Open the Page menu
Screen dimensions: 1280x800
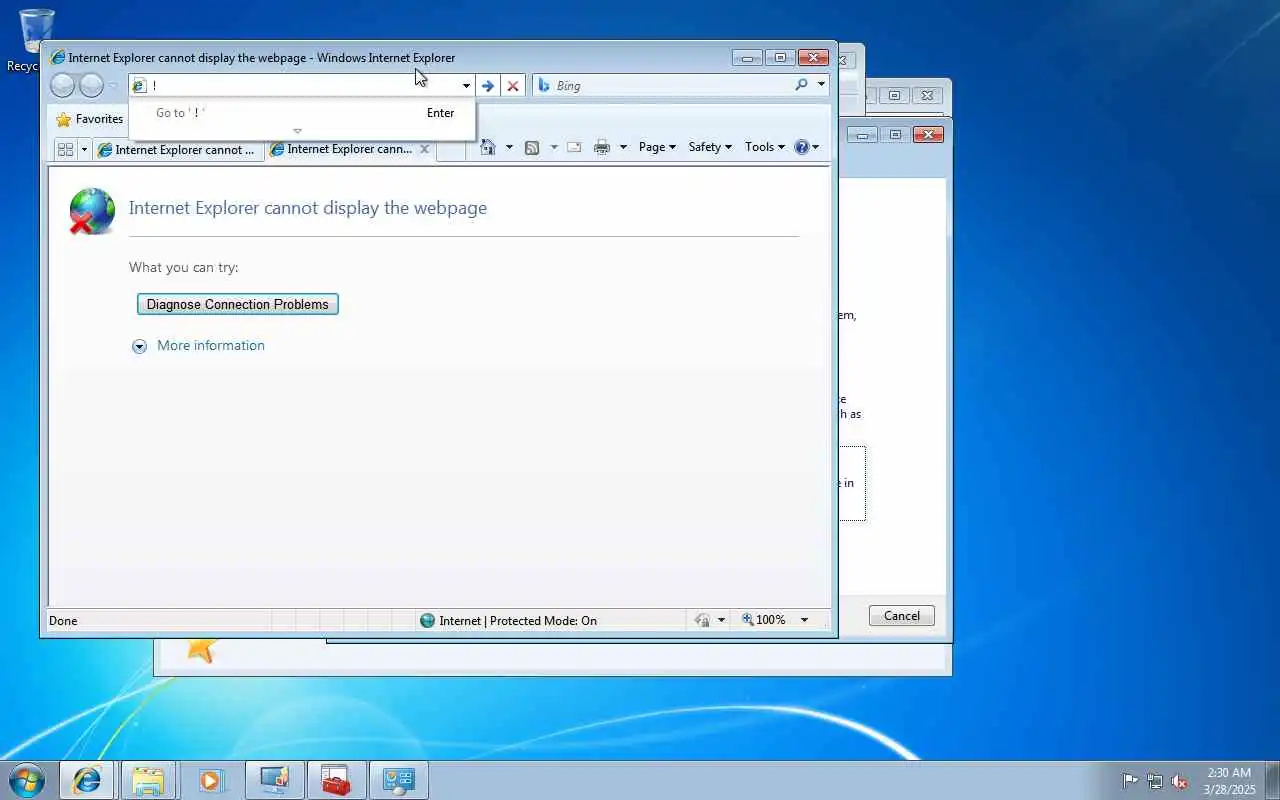click(x=657, y=147)
